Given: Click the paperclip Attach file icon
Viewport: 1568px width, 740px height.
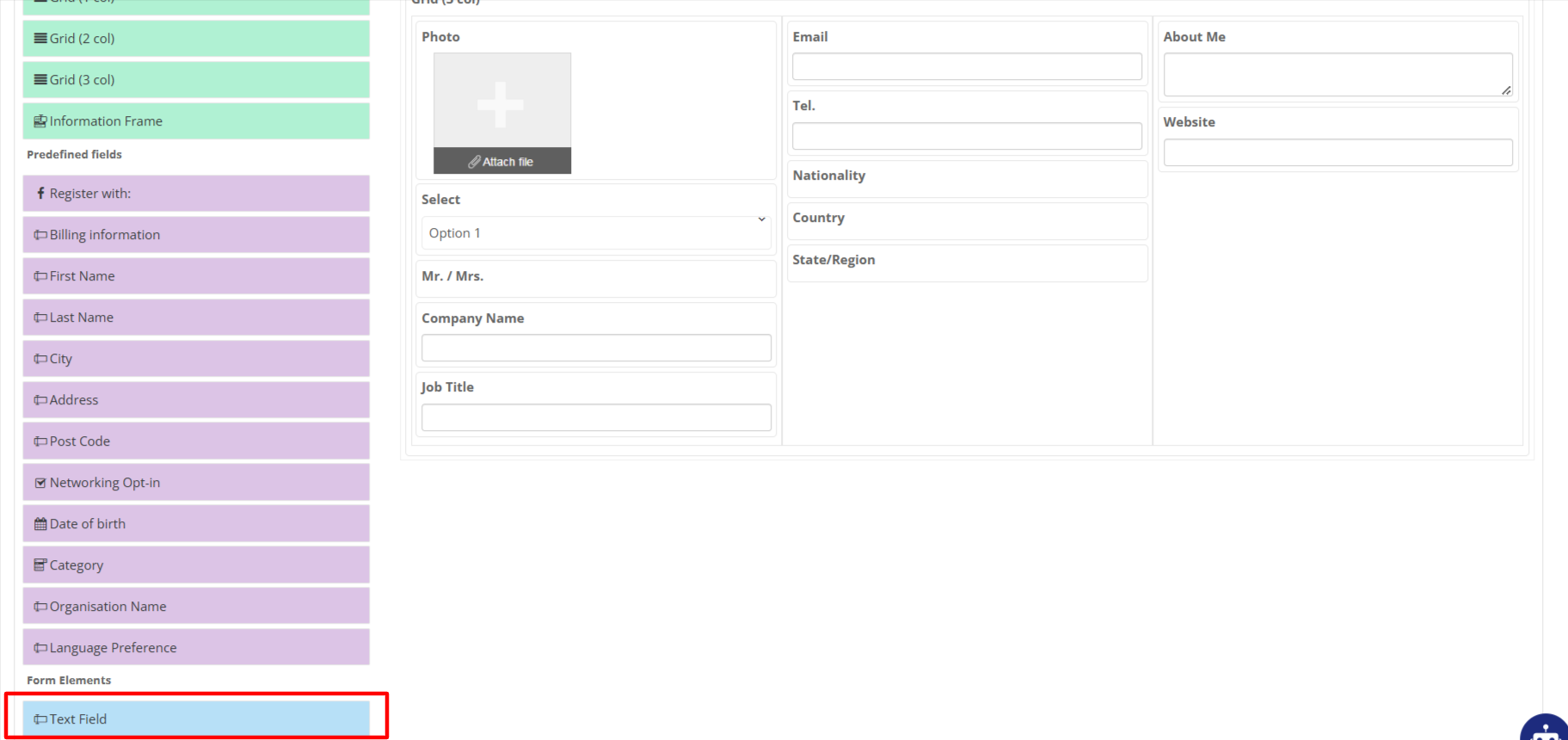Looking at the screenshot, I should 474,162.
